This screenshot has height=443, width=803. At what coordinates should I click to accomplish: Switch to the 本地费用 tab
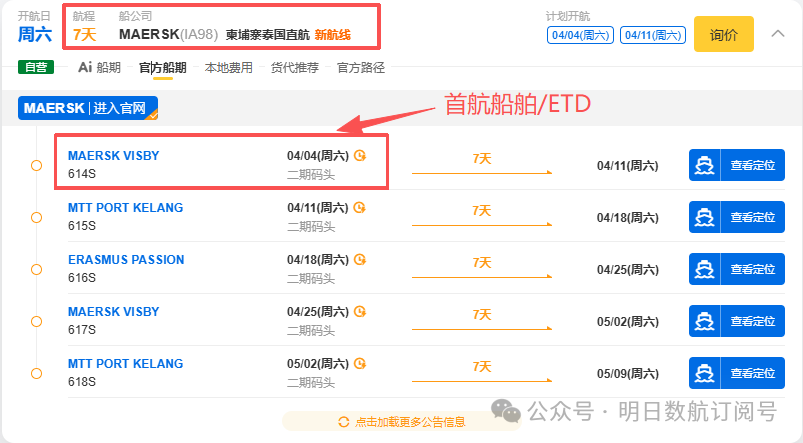[229, 68]
